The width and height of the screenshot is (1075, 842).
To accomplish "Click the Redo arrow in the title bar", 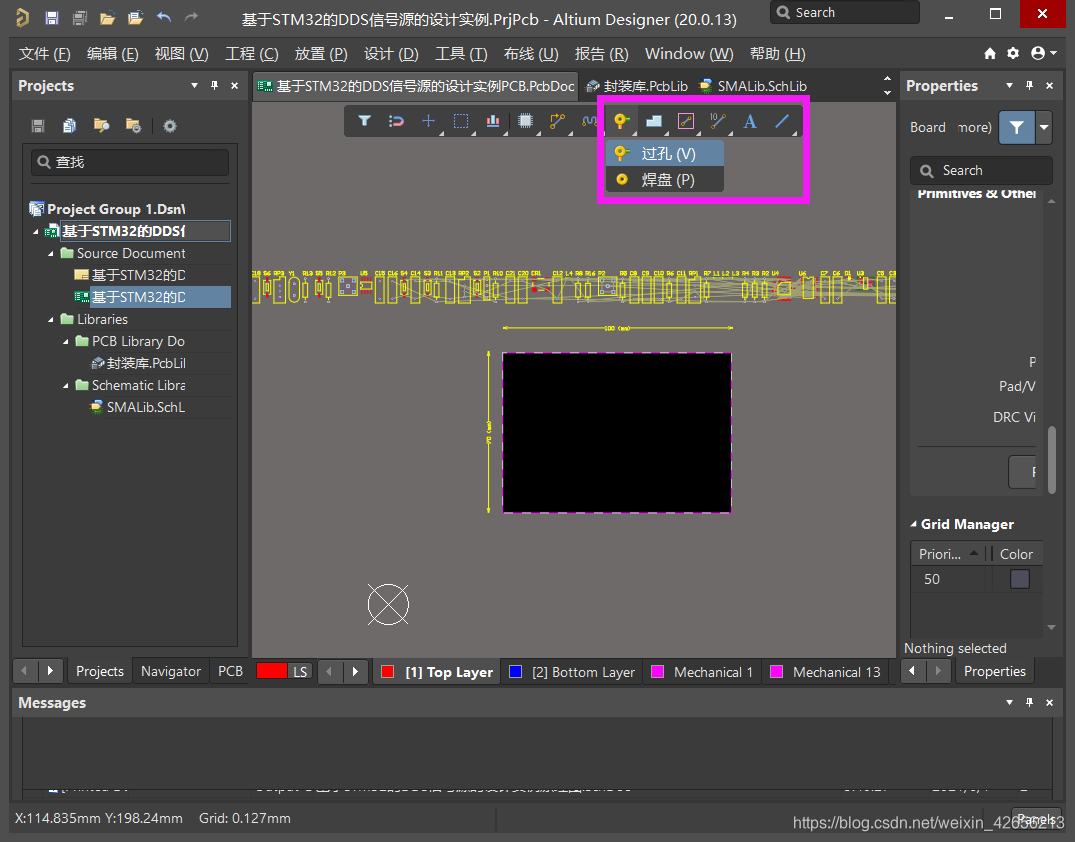I will (191, 18).
